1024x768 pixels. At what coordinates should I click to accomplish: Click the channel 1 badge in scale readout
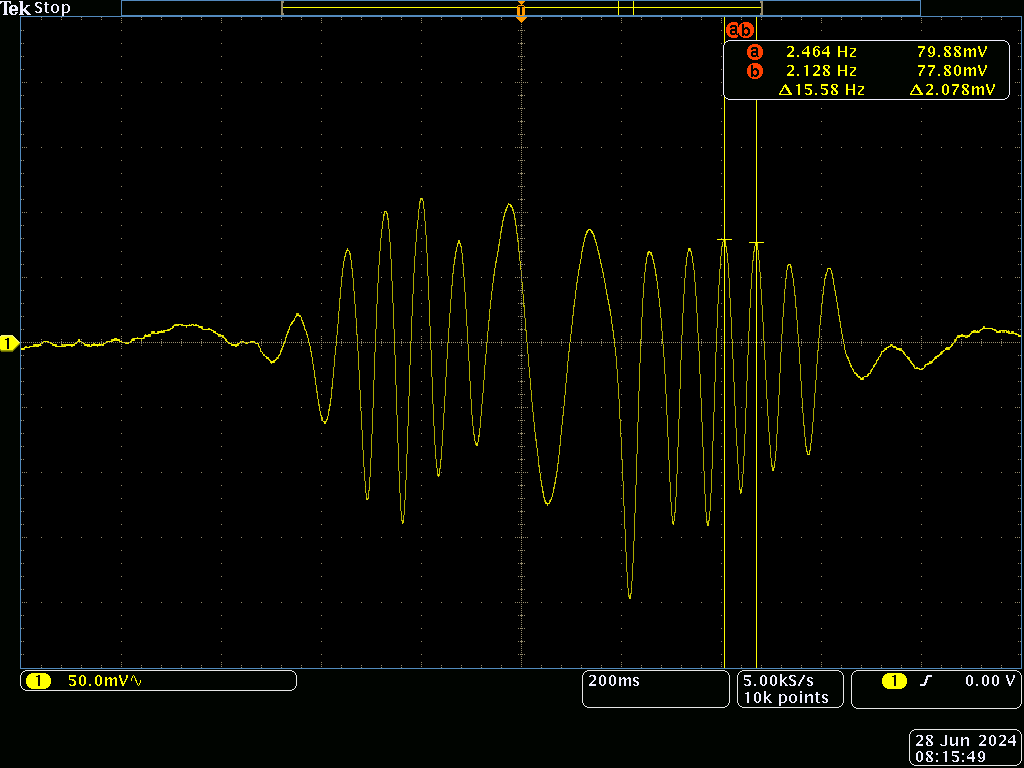click(38, 682)
